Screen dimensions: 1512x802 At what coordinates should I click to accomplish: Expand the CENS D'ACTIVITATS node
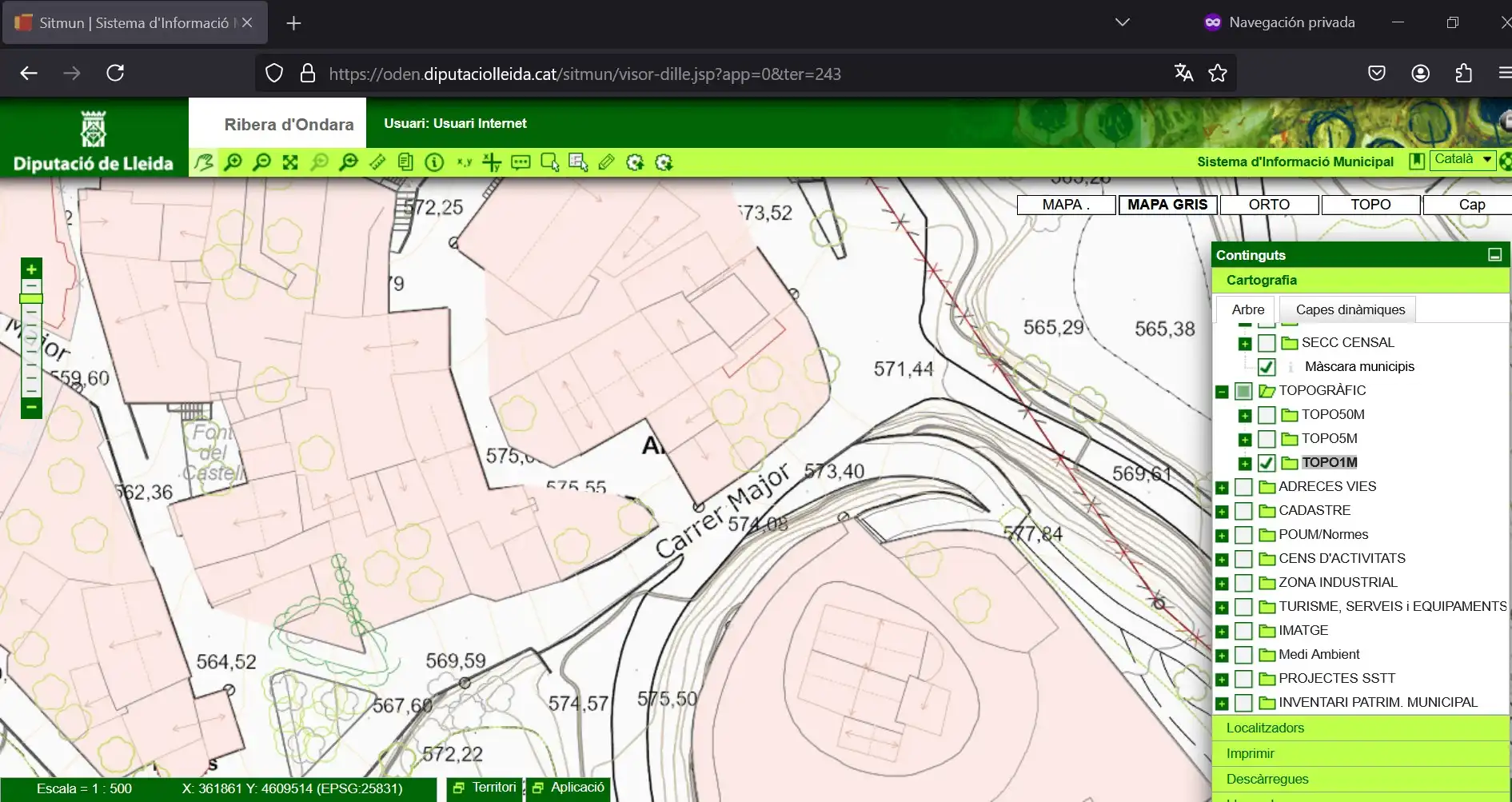(x=1222, y=560)
